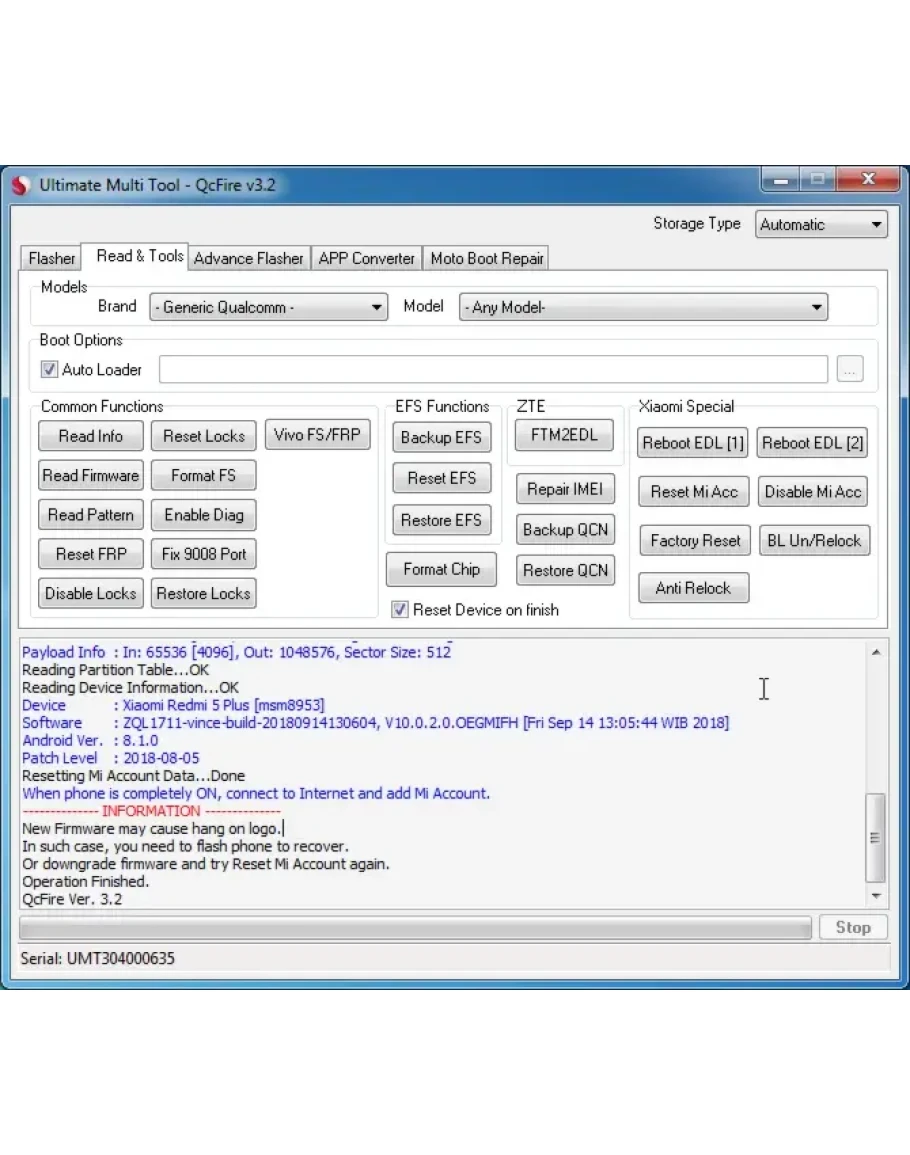Open the Advance Flasher tab
910x1155 pixels.
(248, 258)
